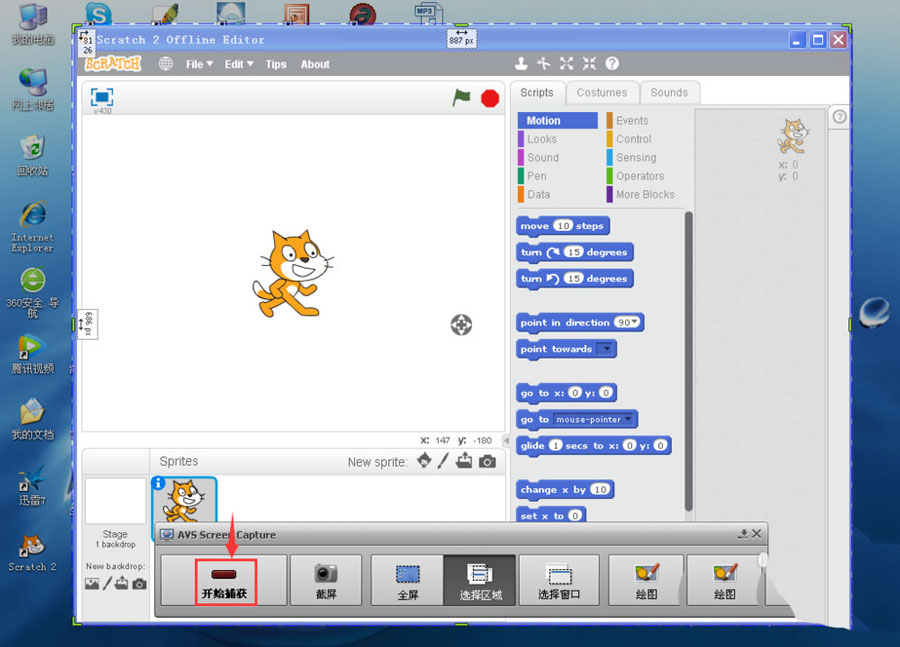Image resolution: width=900 pixels, height=647 pixels.
Task: Select the Scratch 2 desktop shortcut
Action: [x=32, y=553]
